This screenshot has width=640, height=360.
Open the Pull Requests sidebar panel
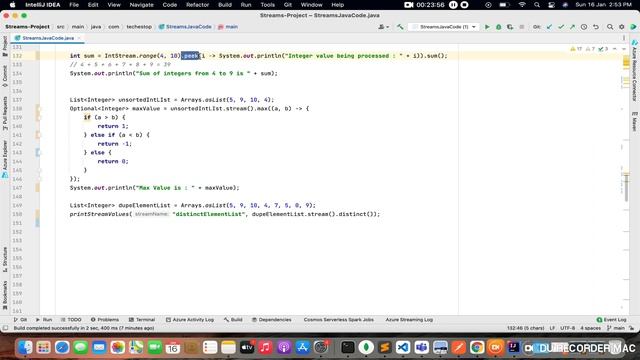[x=5, y=113]
